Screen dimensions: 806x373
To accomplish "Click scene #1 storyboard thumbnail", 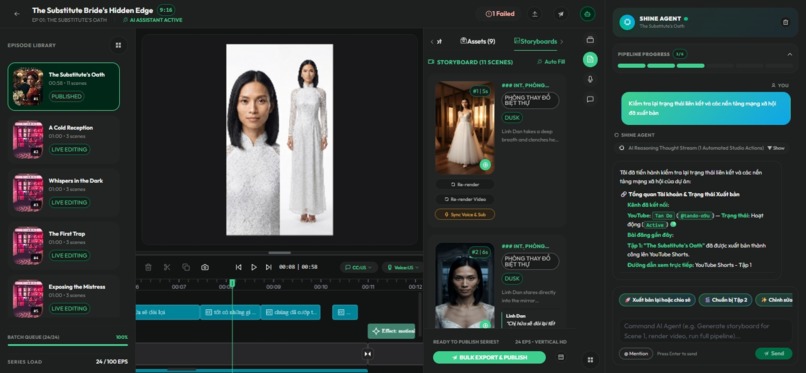I will coord(465,127).
